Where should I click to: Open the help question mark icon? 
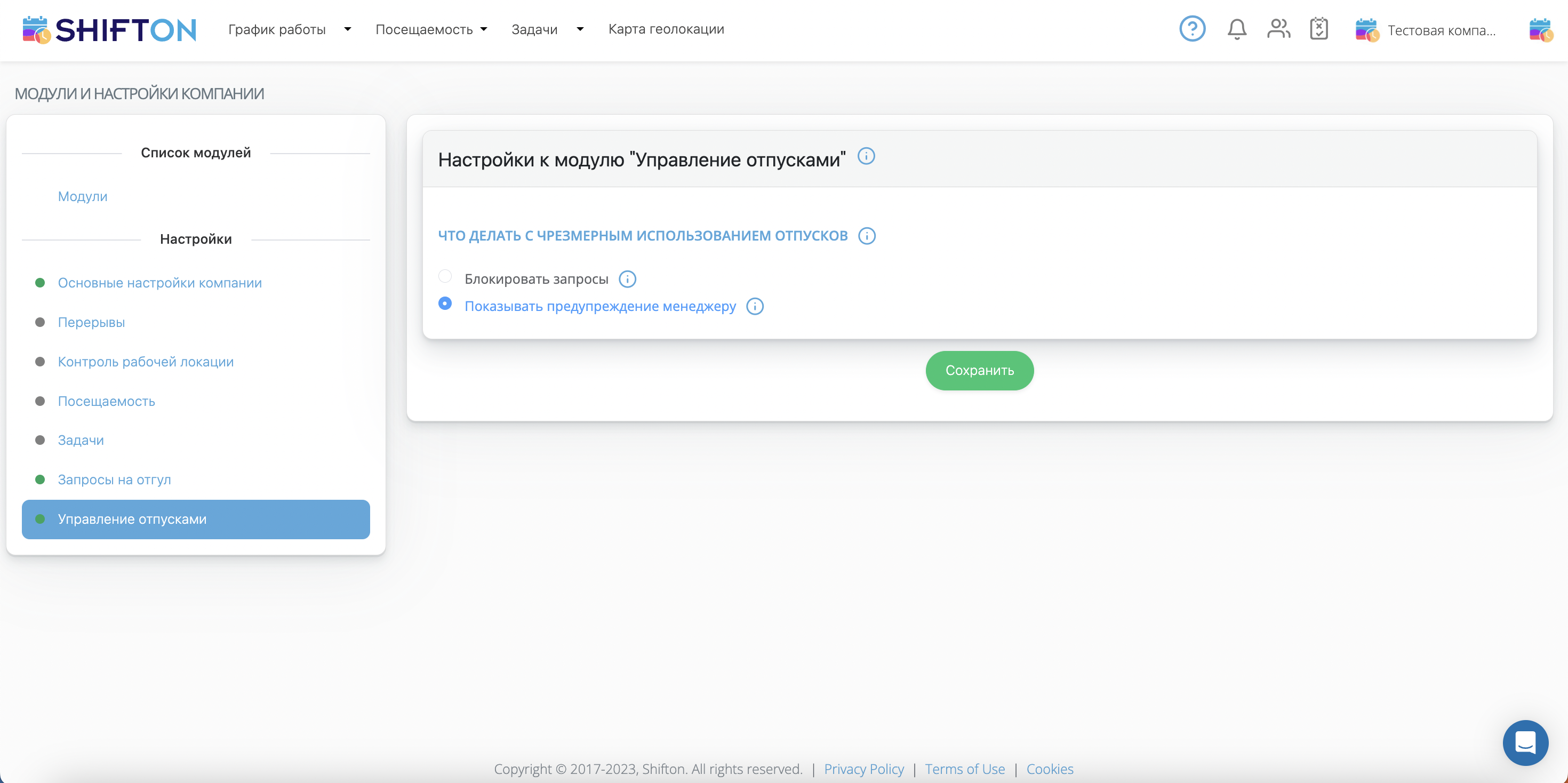coord(1192,29)
